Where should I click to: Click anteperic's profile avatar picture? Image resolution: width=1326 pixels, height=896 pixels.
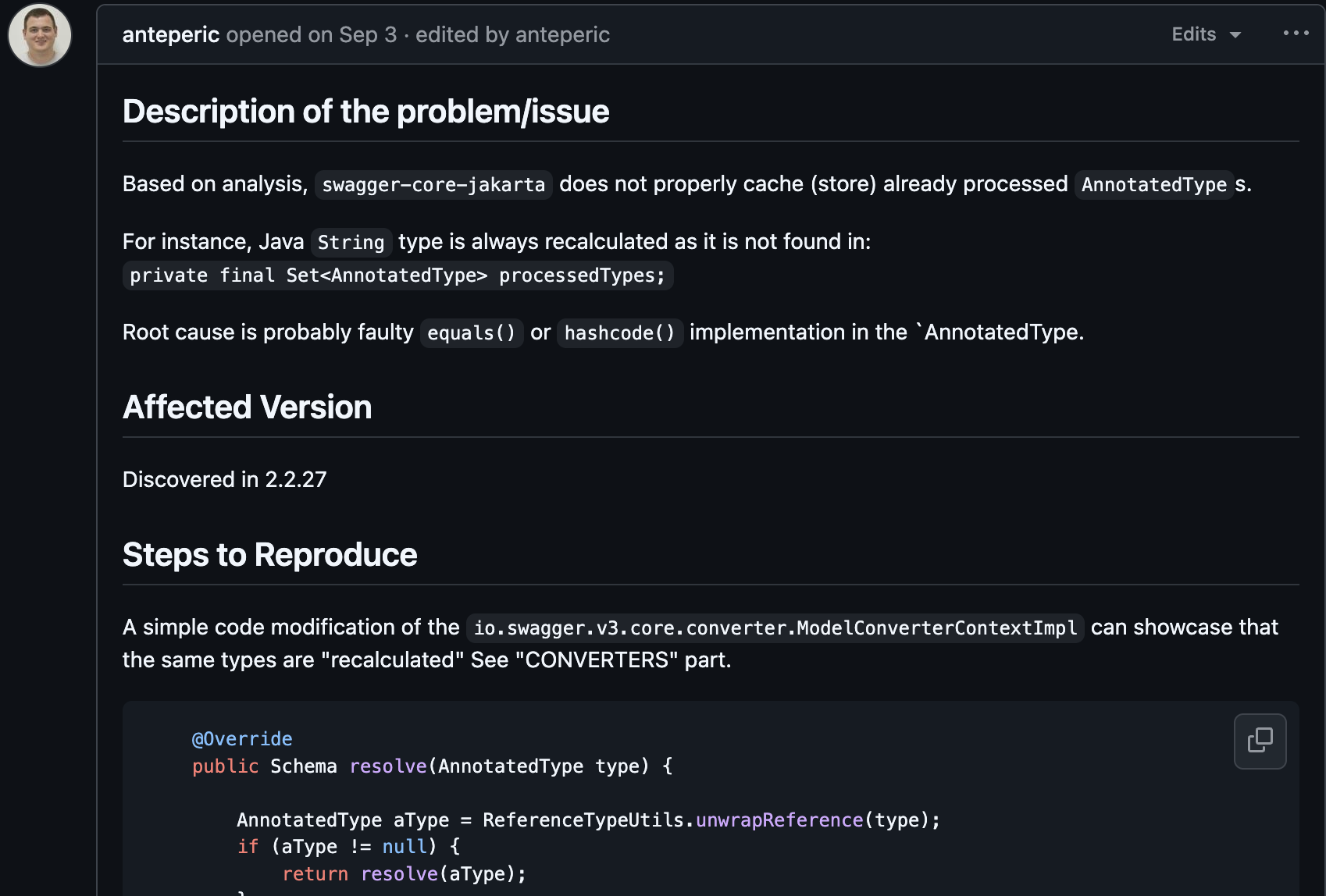pyautogui.click(x=40, y=35)
